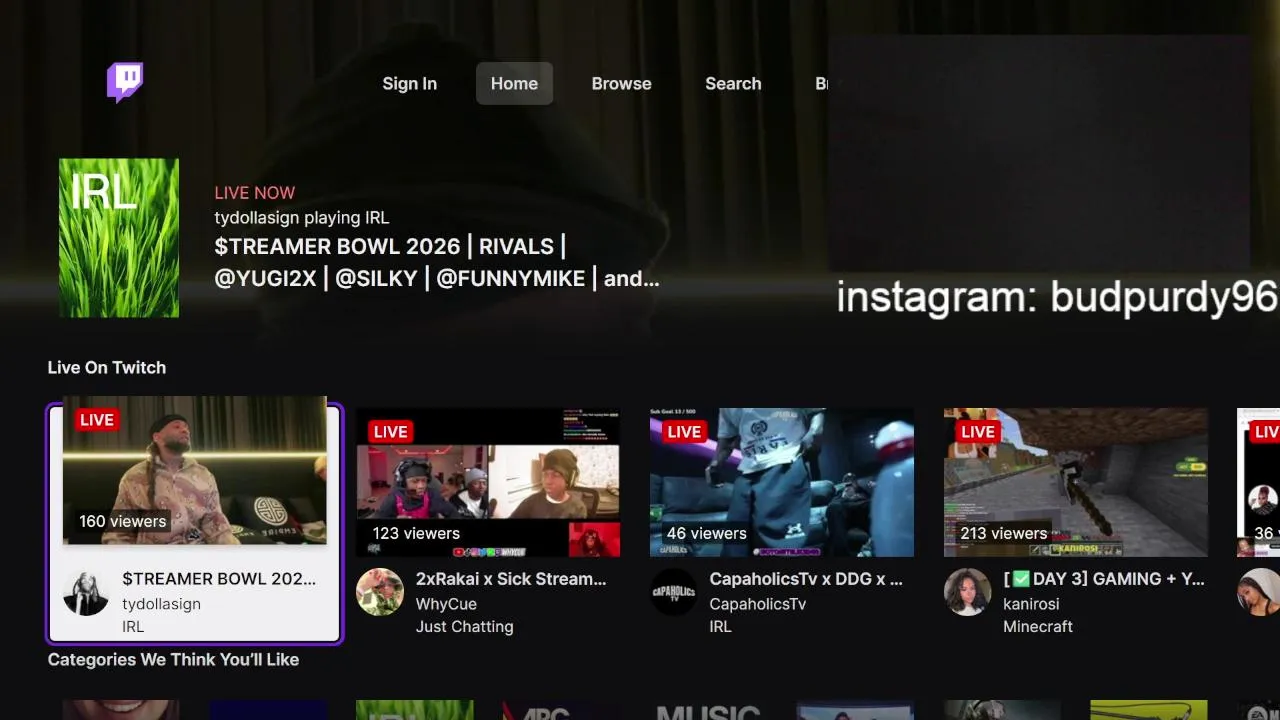Screen dimensions: 1280x720
Task: Click IRL category under CapaholicsTv
Action: 720,627
